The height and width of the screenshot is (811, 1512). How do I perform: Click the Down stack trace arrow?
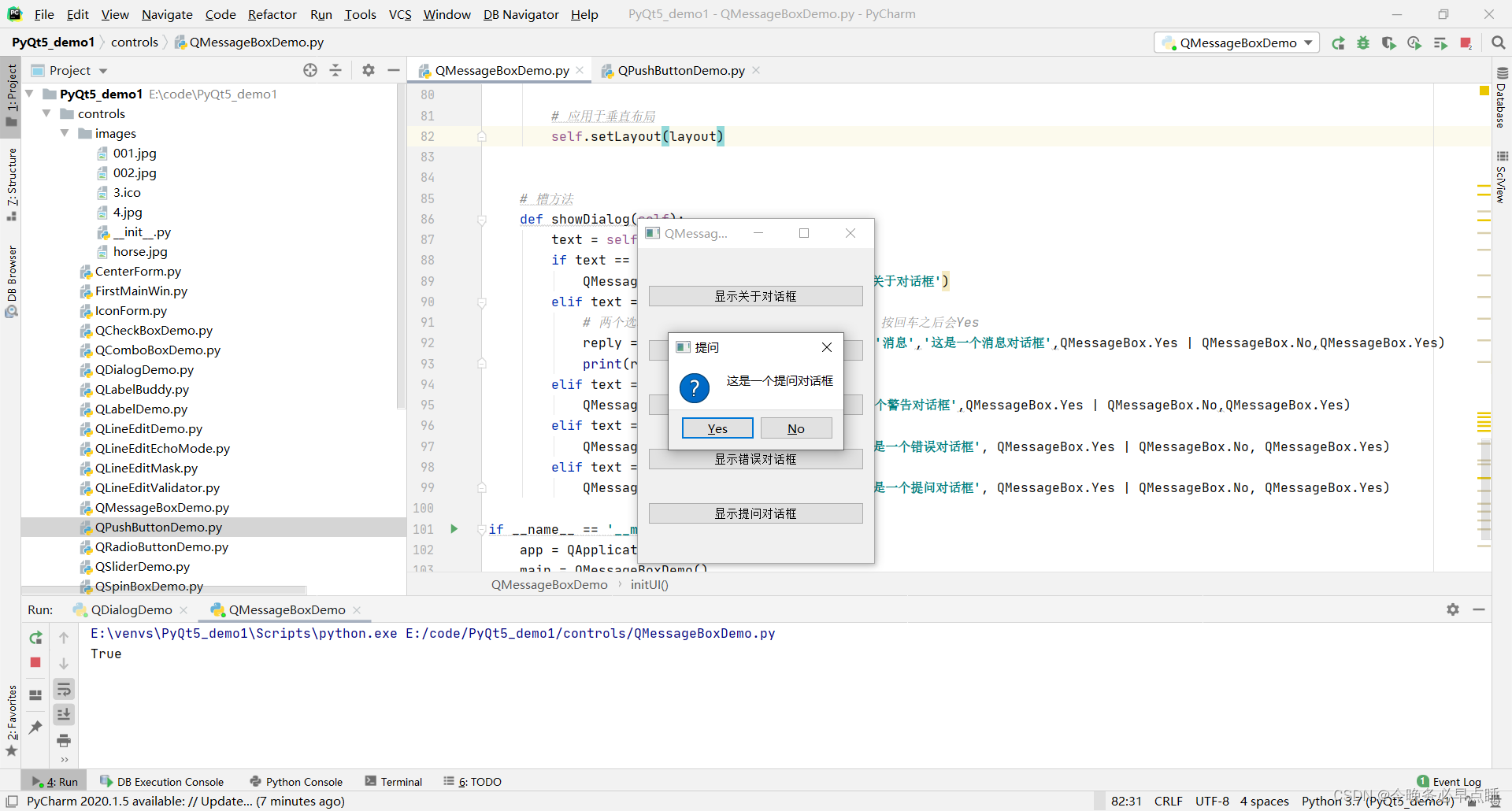tap(64, 664)
